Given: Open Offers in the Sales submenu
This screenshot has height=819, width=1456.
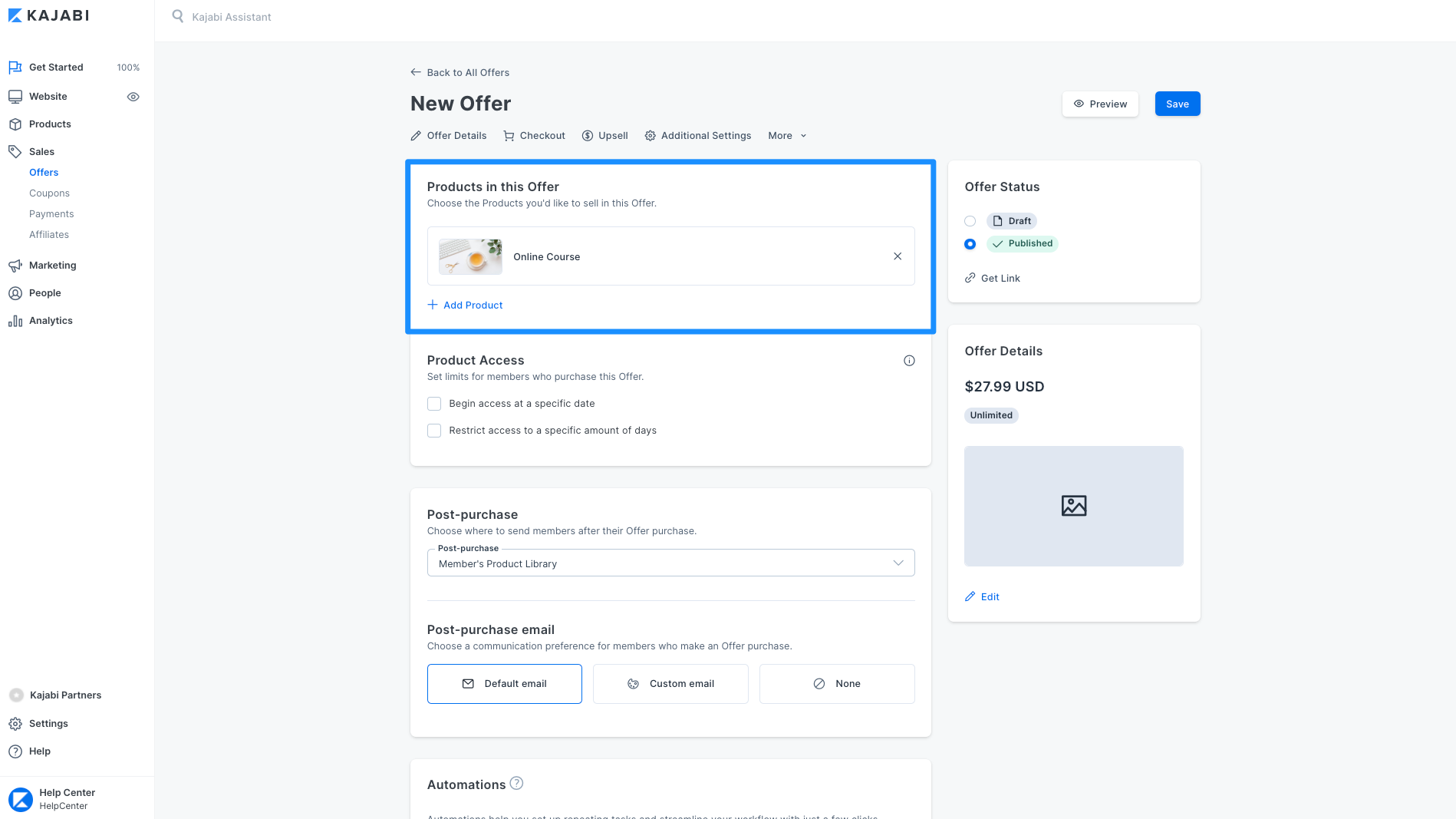Looking at the screenshot, I should pos(44,173).
